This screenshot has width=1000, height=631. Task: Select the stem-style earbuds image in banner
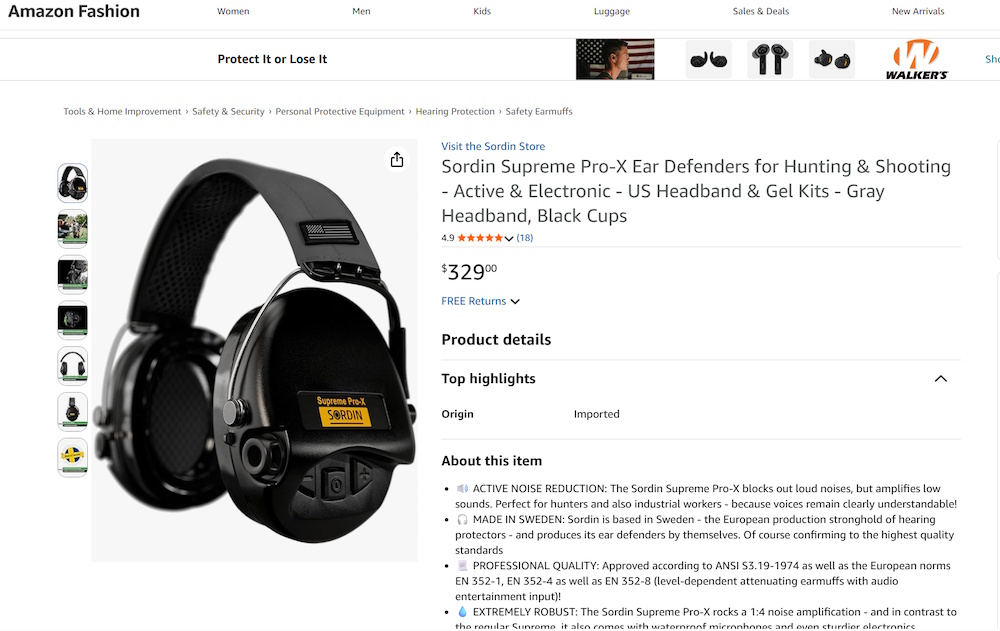(770, 59)
